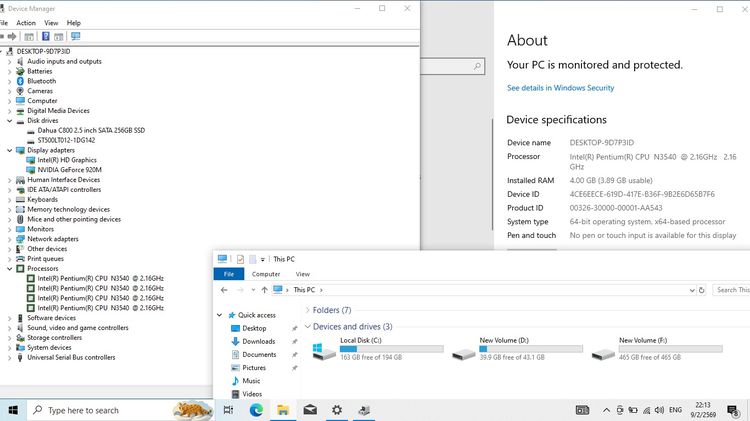This screenshot has width=750, height=421.
Task: Click the refresh icon beside address bar
Action: pos(701,290)
